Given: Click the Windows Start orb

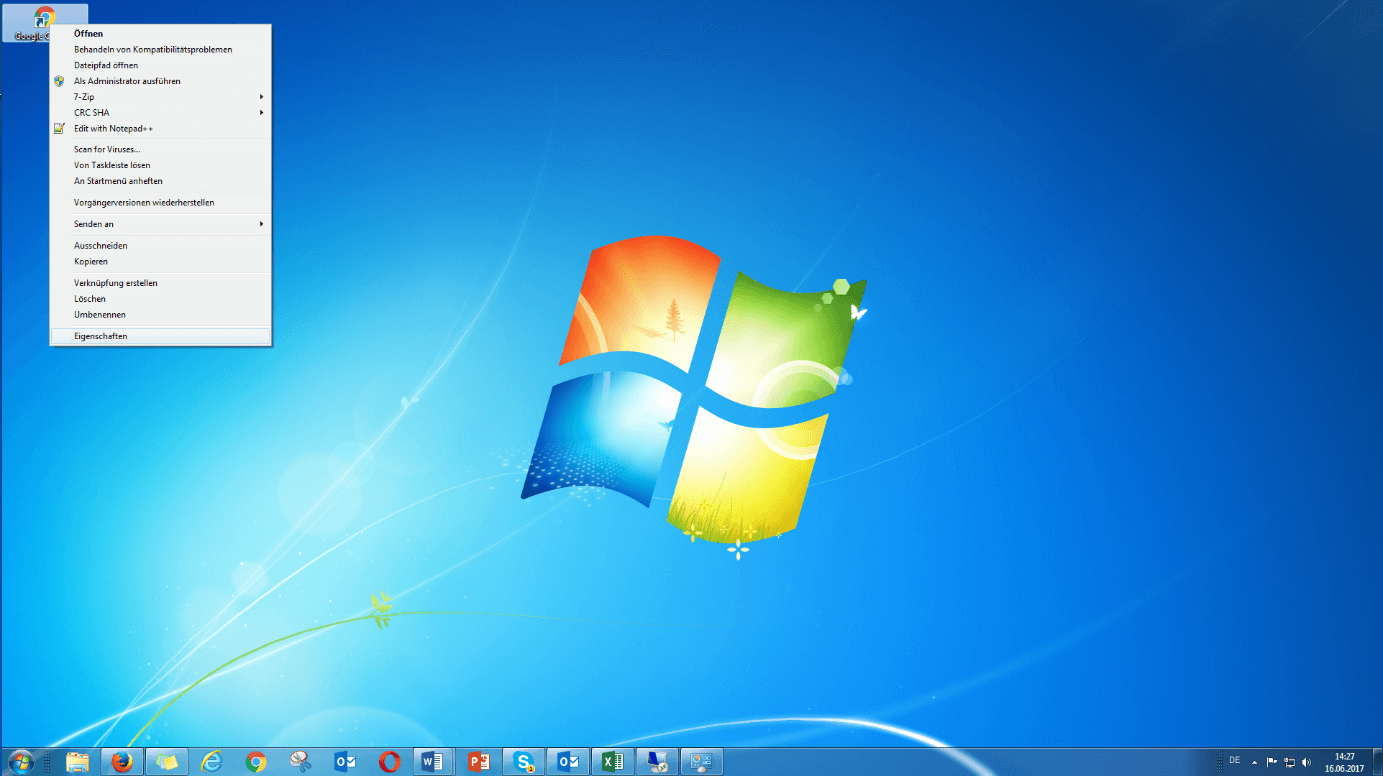Looking at the screenshot, I should point(21,762).
